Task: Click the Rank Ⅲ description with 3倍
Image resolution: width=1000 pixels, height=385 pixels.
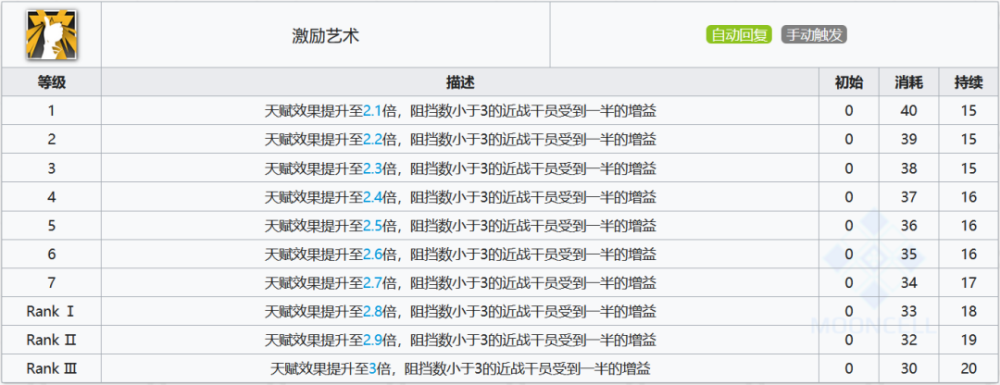Action: [x=460, y=368]
